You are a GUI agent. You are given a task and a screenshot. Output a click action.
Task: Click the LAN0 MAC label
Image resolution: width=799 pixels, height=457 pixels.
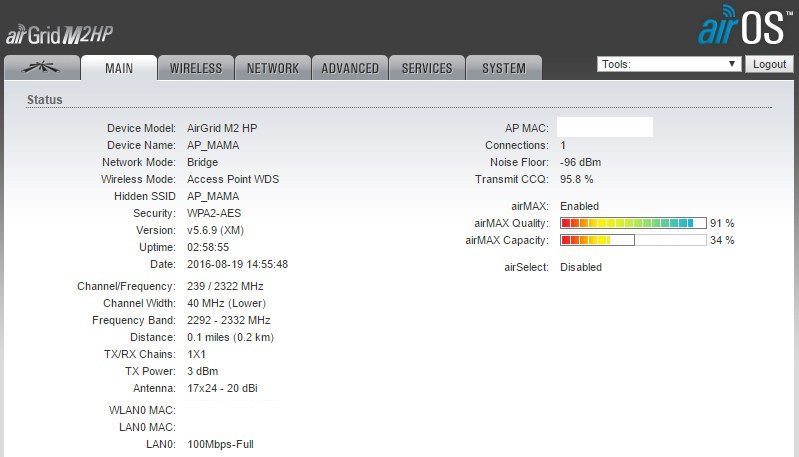click(147, 427)
